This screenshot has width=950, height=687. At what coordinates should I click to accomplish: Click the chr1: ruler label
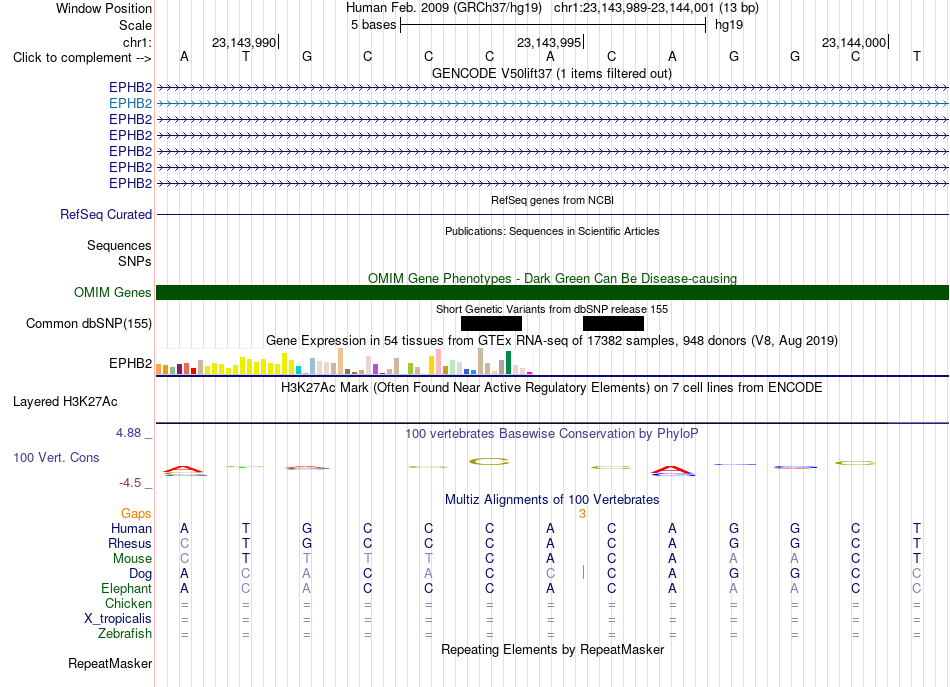(137, 42)
